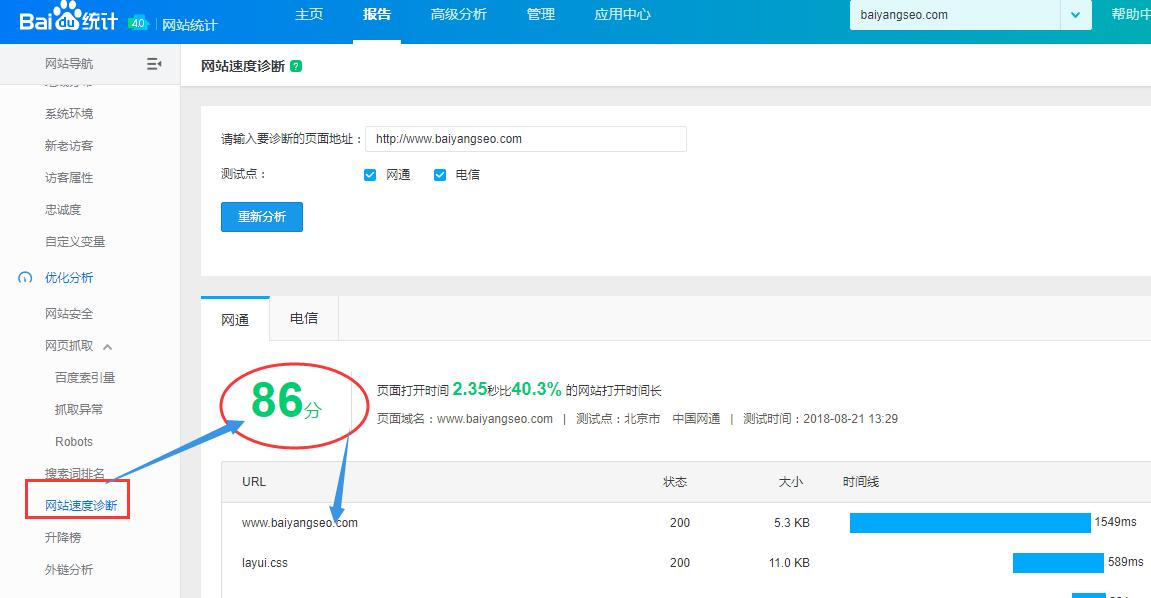The width and height of the screenshot is (1151, 598).
Task: Open 网站导航 in the sidebar
Action: (x=69, y=64)
